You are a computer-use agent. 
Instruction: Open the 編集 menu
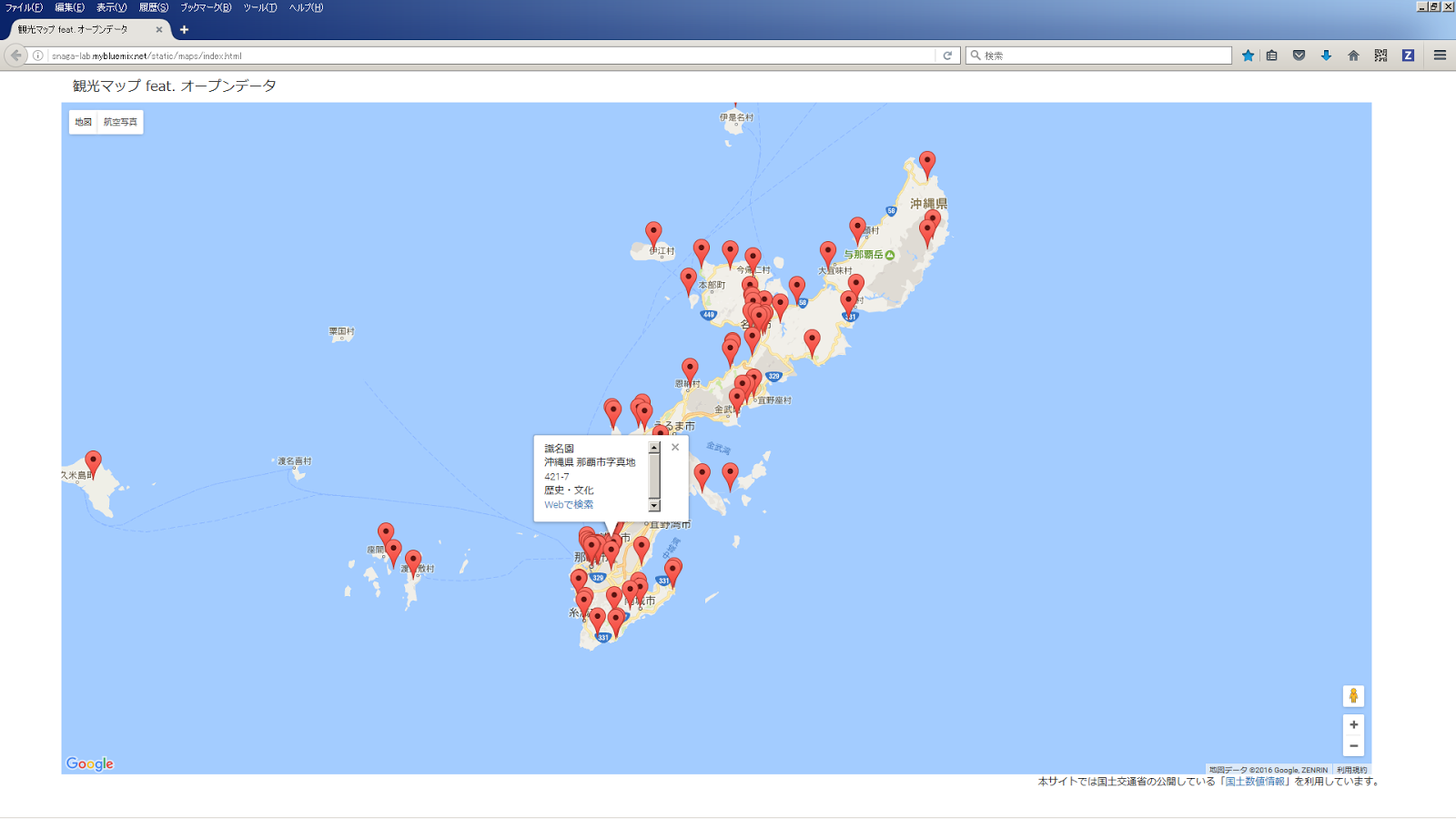(69, 7)
